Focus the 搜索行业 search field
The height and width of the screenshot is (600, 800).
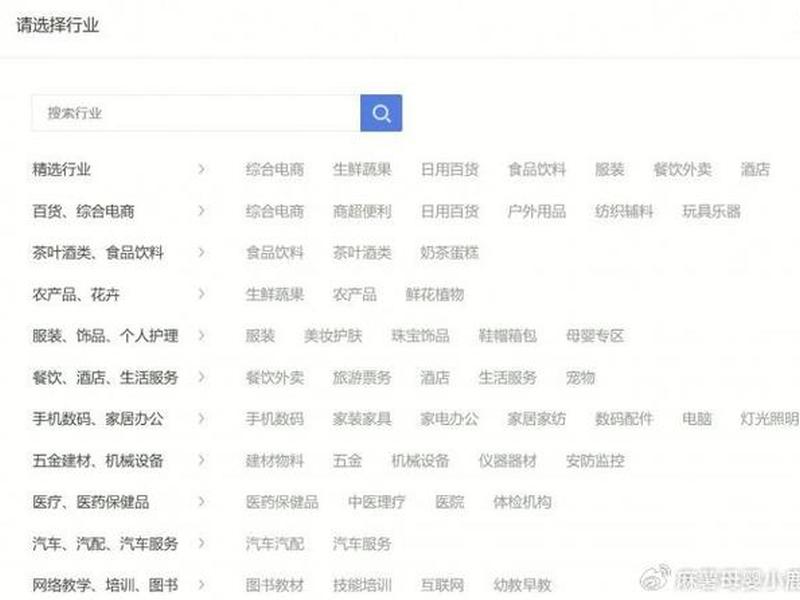pos(196,113)
